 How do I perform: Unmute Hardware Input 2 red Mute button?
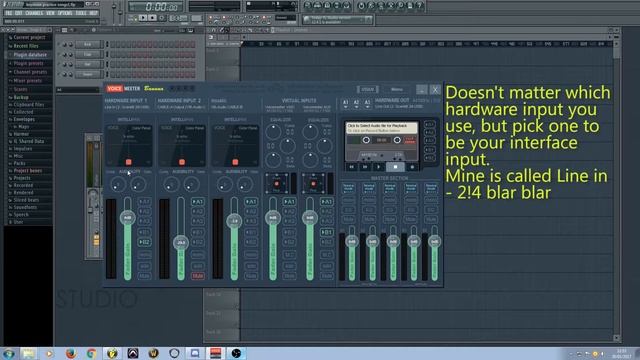[x=198, y=276]
